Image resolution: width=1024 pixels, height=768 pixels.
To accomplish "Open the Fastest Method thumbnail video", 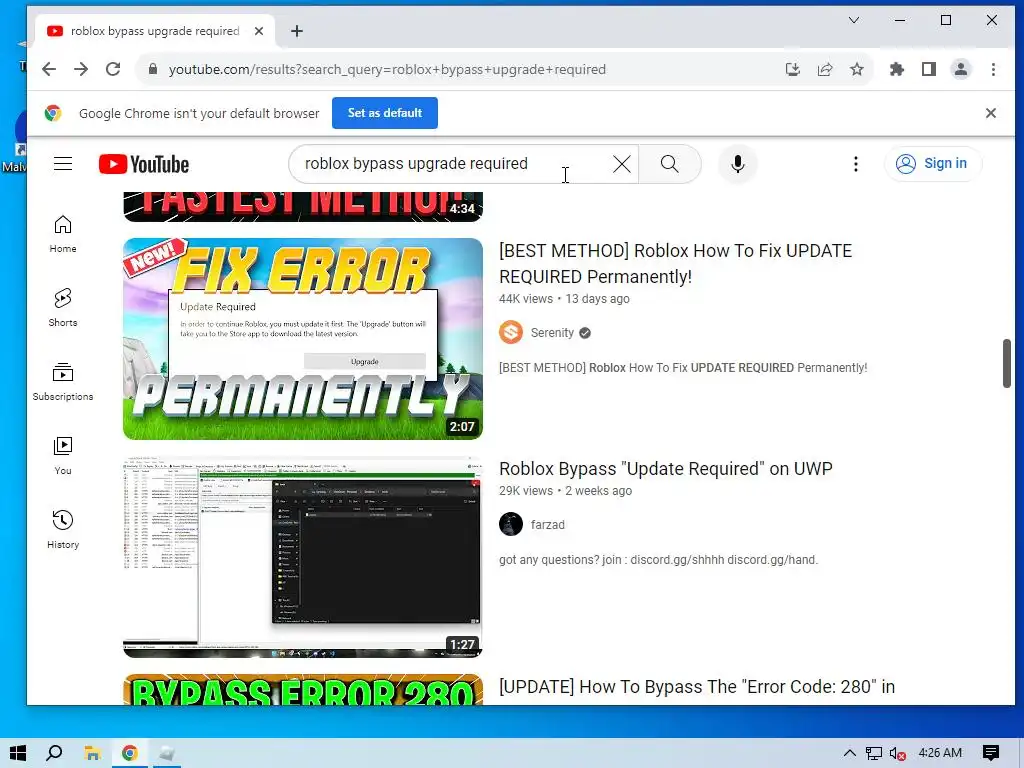I will (x=303, y=206).
